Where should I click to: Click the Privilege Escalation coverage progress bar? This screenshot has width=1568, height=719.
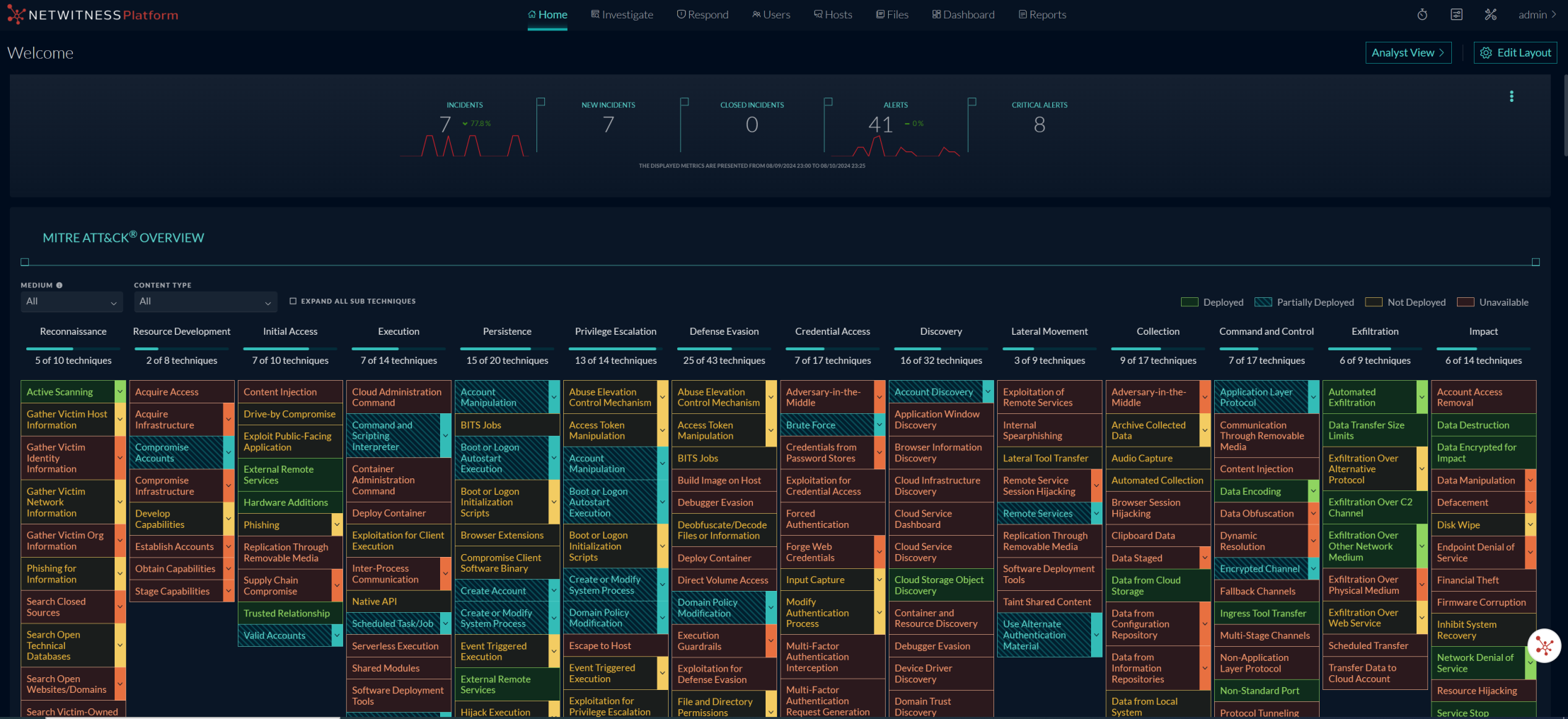click(x=616, y=349)
